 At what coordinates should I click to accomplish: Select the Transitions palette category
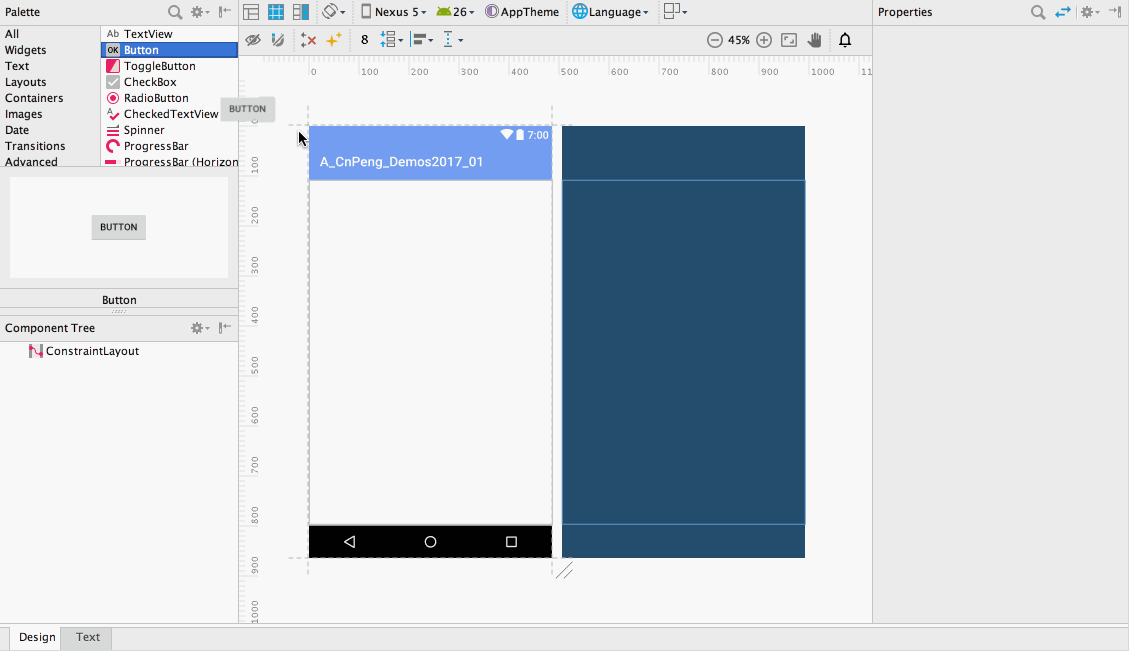35,145
